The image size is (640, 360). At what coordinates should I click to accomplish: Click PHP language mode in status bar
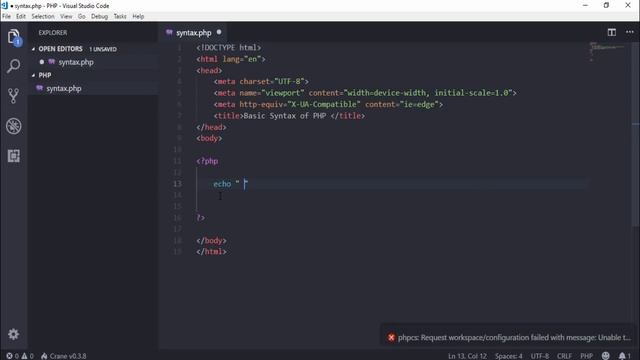click(587, 356)
